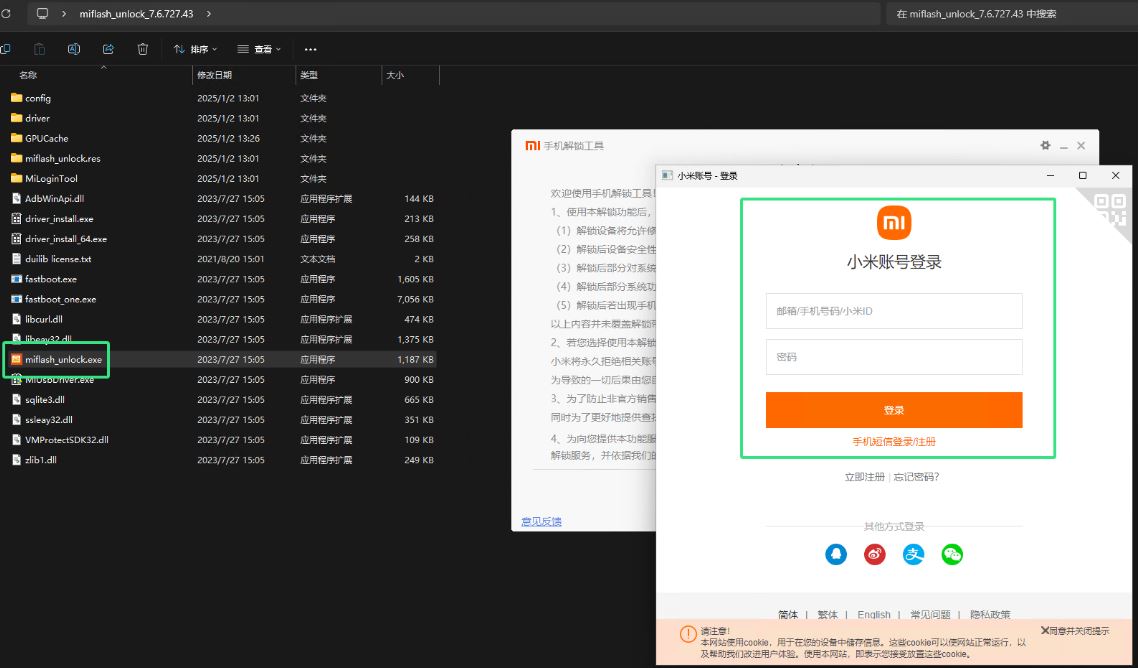Dismiss cookie notice via 同意并关闭提示

(x=1075, y=631)
